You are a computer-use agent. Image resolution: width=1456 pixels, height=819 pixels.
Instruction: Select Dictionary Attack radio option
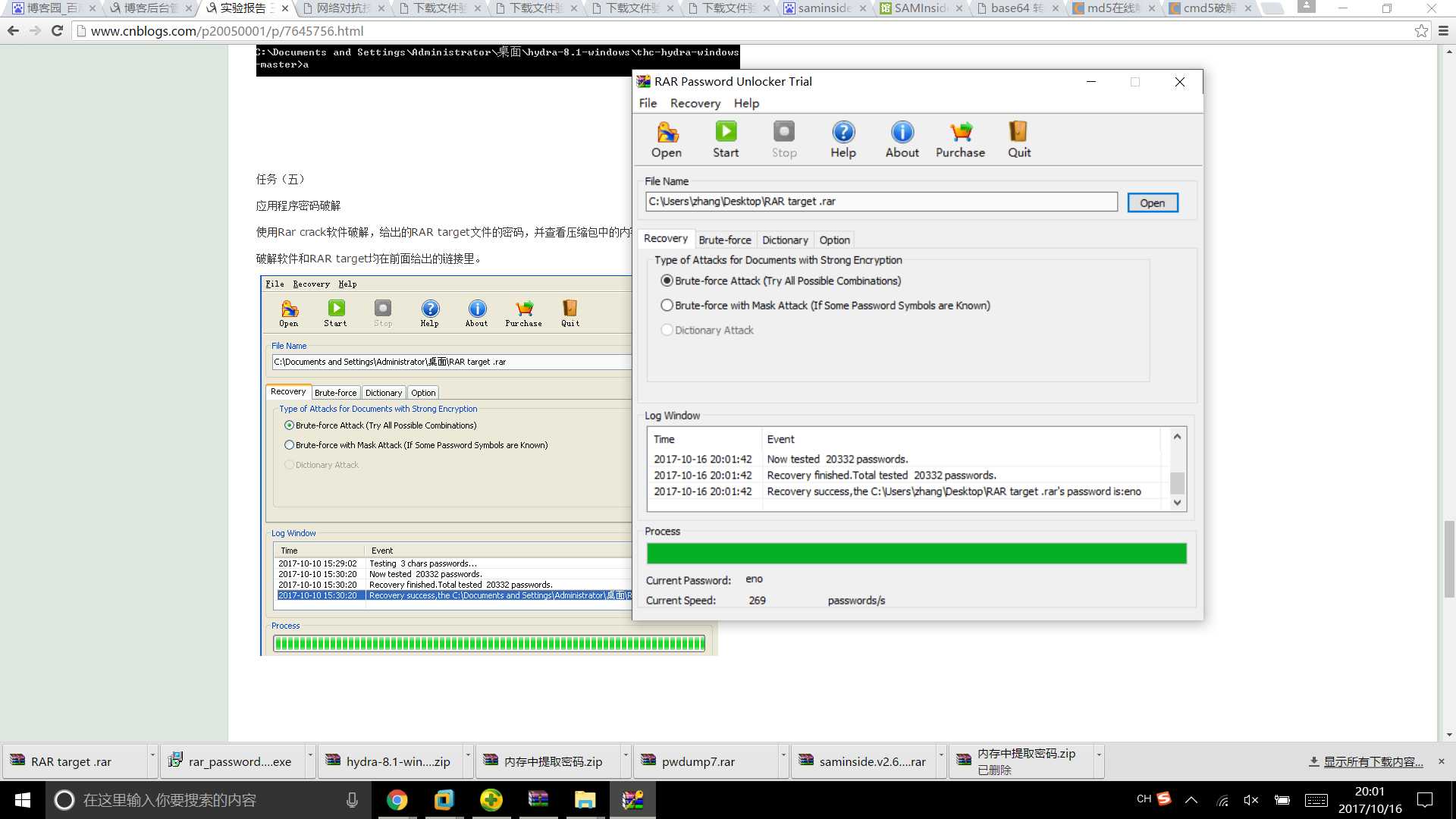[667, 330]
